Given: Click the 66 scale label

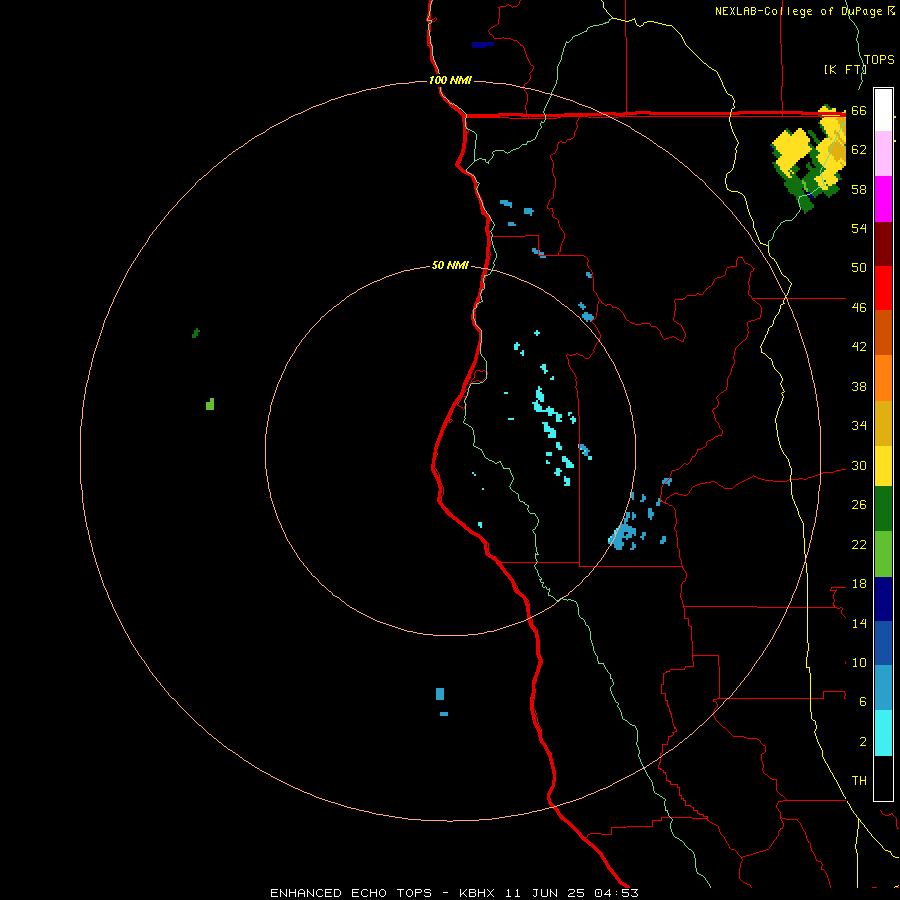Looking at the screenshot, I should coord(859,111).
